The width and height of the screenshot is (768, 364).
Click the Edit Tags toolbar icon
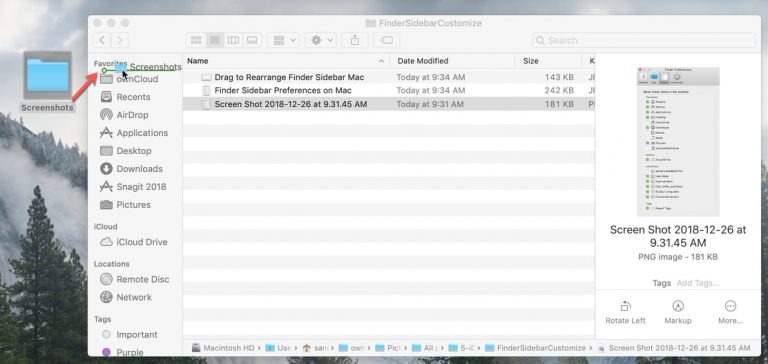coord(387,40)
